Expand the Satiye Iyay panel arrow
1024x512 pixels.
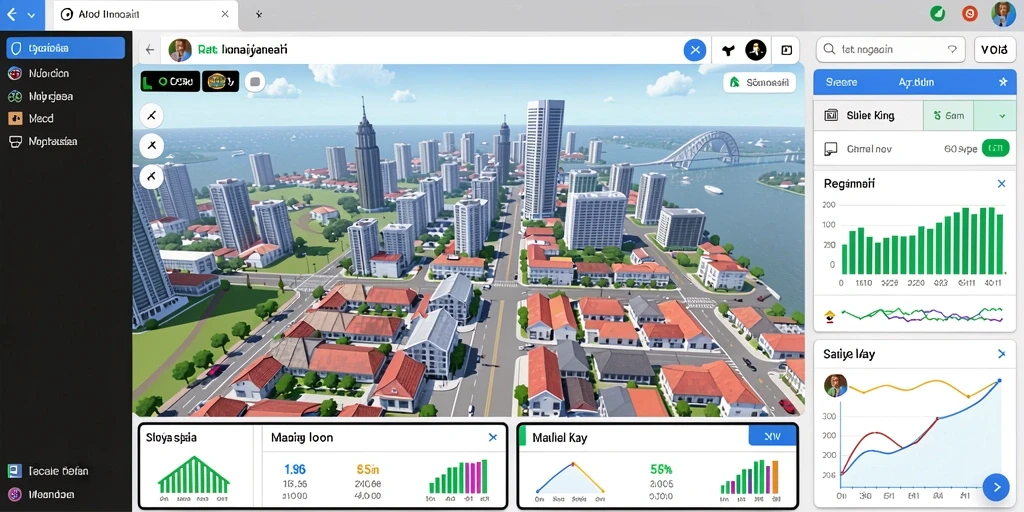1001,354
